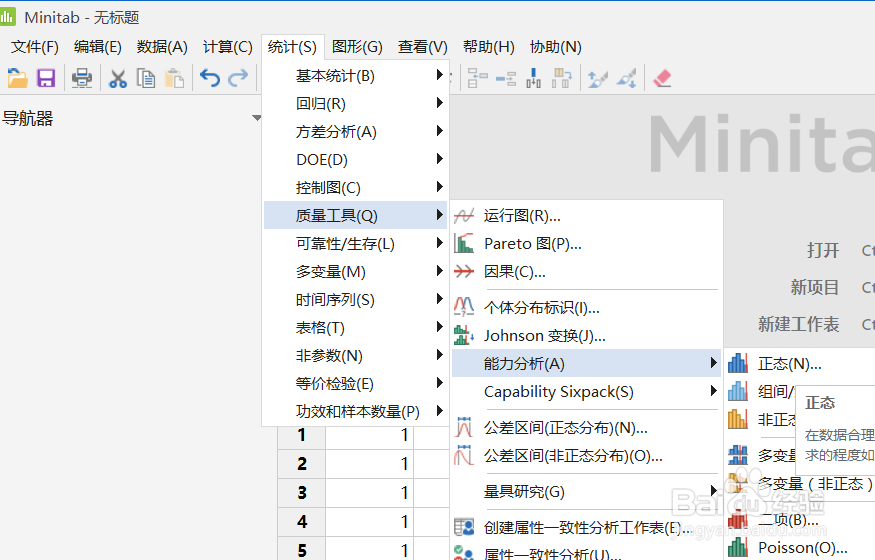Expand the 表格(T) submenu
Image resolution: width=875 pixels, height=560 pixels.
coord(355,327)
